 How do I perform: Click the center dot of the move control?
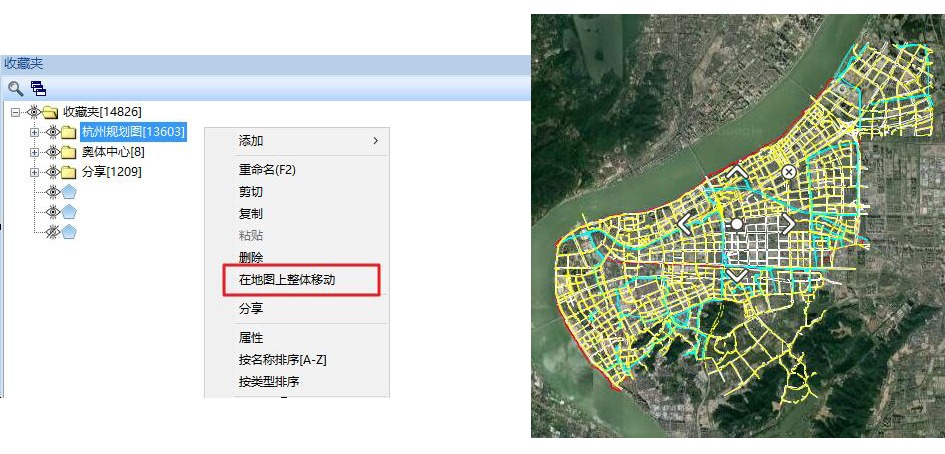pyautogui.click(x=737, y=223)
